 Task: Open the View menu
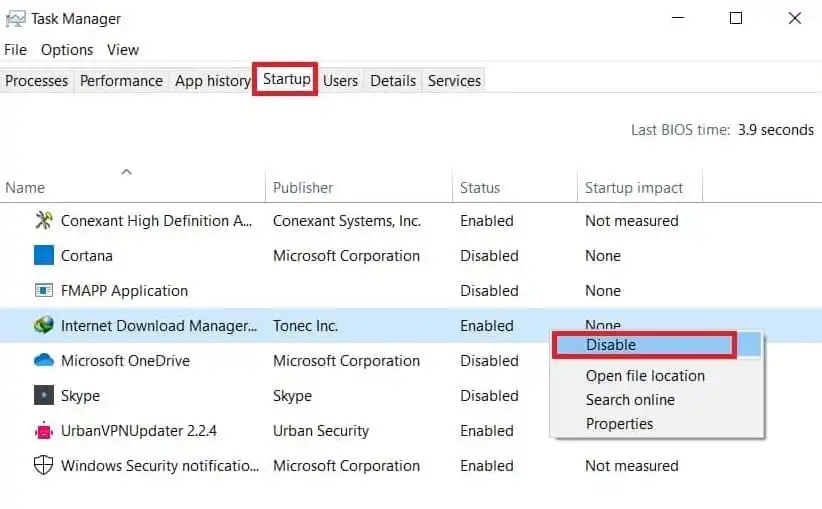coord(123,50)
